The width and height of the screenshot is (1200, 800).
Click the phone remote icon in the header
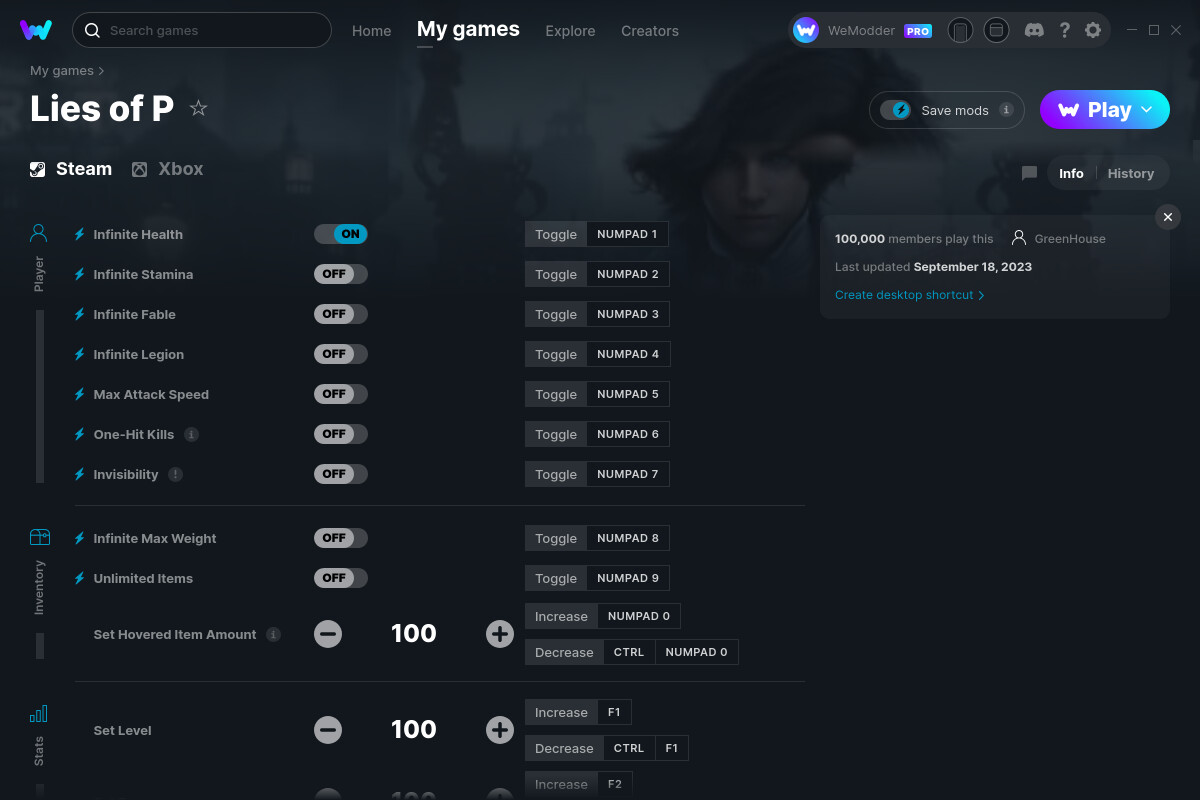pos(960,31)
